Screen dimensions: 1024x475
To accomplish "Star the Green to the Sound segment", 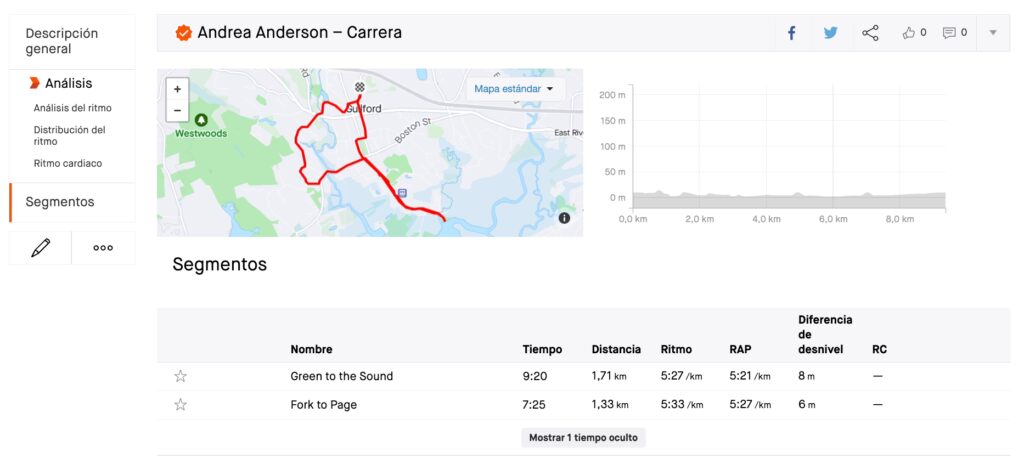I will tap(181, 376).
